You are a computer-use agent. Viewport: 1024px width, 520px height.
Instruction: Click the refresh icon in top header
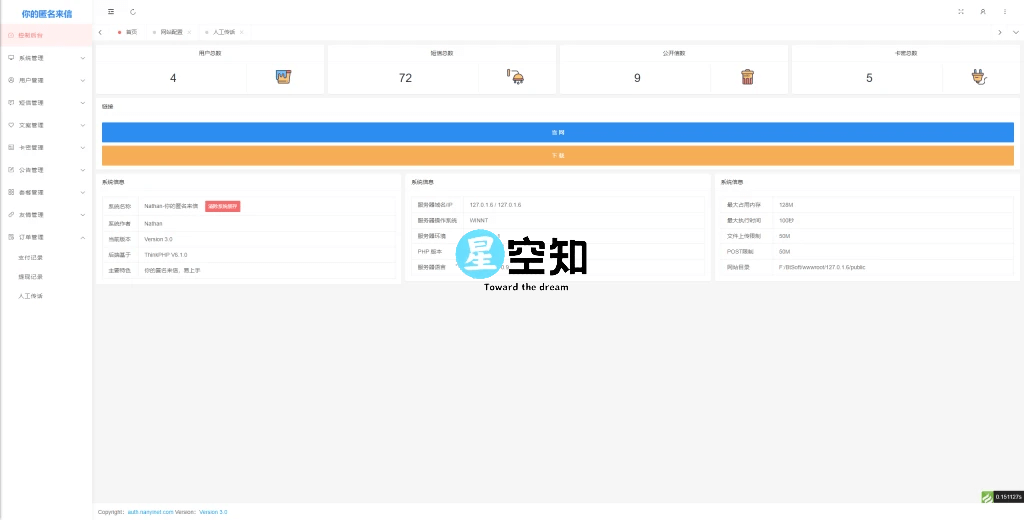(x=133, y=12)
